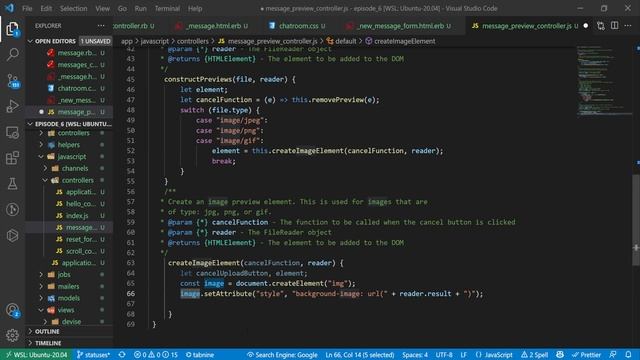The image size is (640, 360).
Task: Click the Explorer more actions ellipsis
Action: [x=101, y=26]
